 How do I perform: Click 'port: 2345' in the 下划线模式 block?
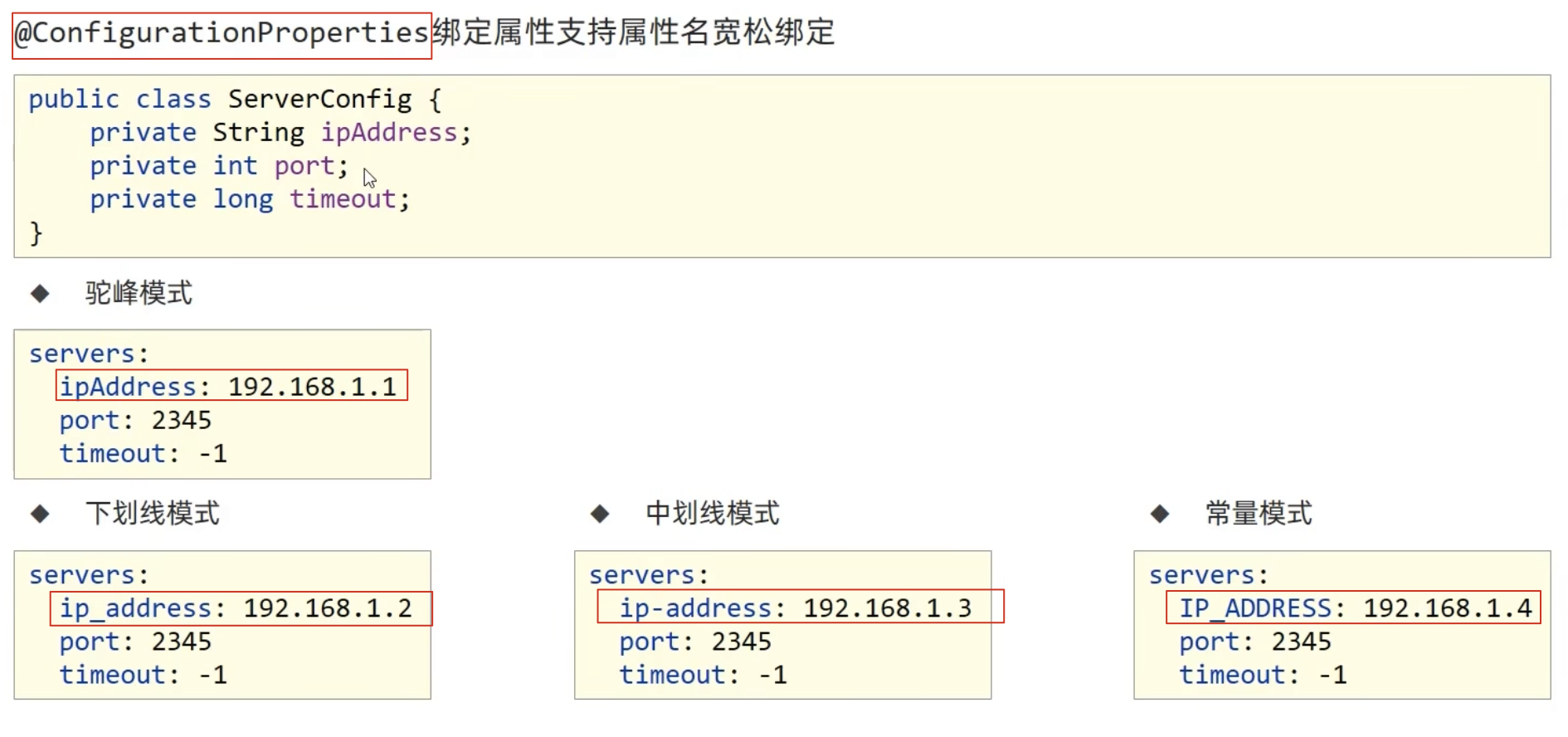[x=135, y=642]
